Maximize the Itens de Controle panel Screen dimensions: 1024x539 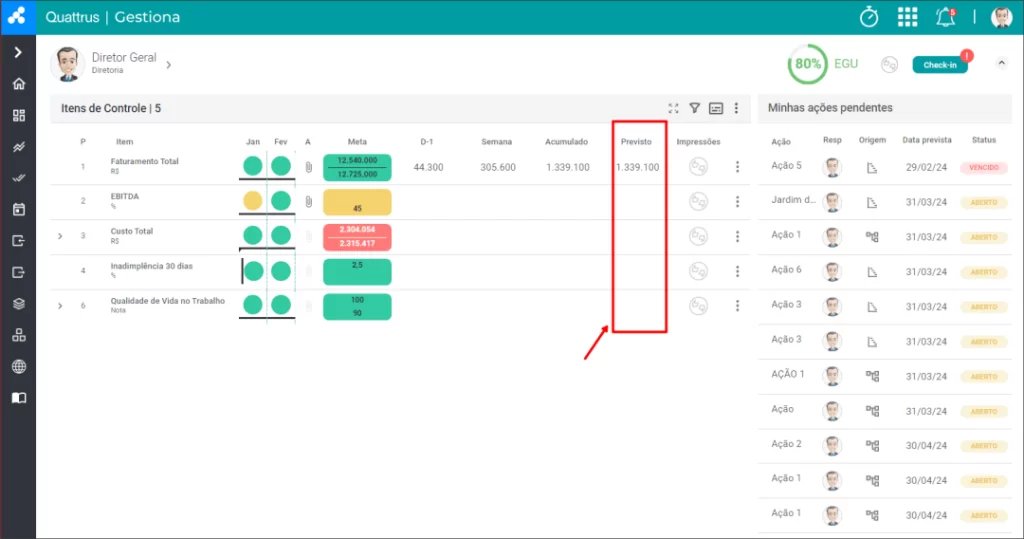(x=673, y=108)
